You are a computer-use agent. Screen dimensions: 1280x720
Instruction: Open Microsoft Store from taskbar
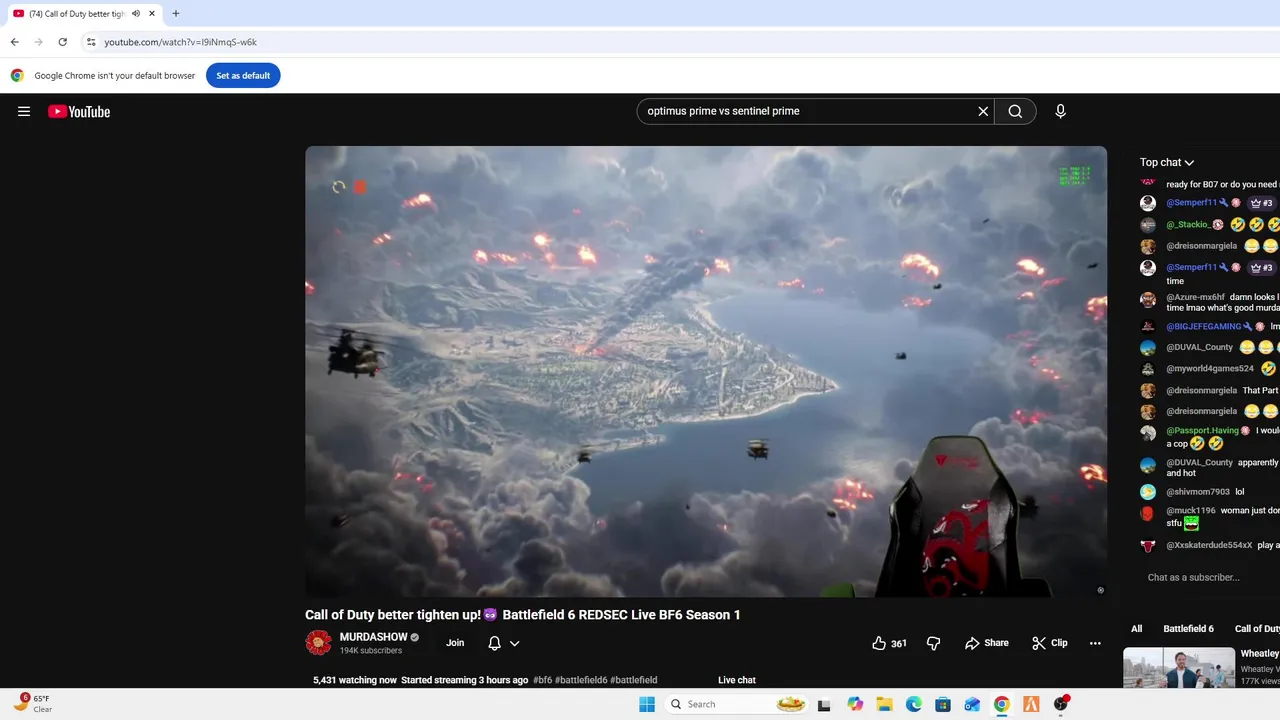click(x=943, y=704)
